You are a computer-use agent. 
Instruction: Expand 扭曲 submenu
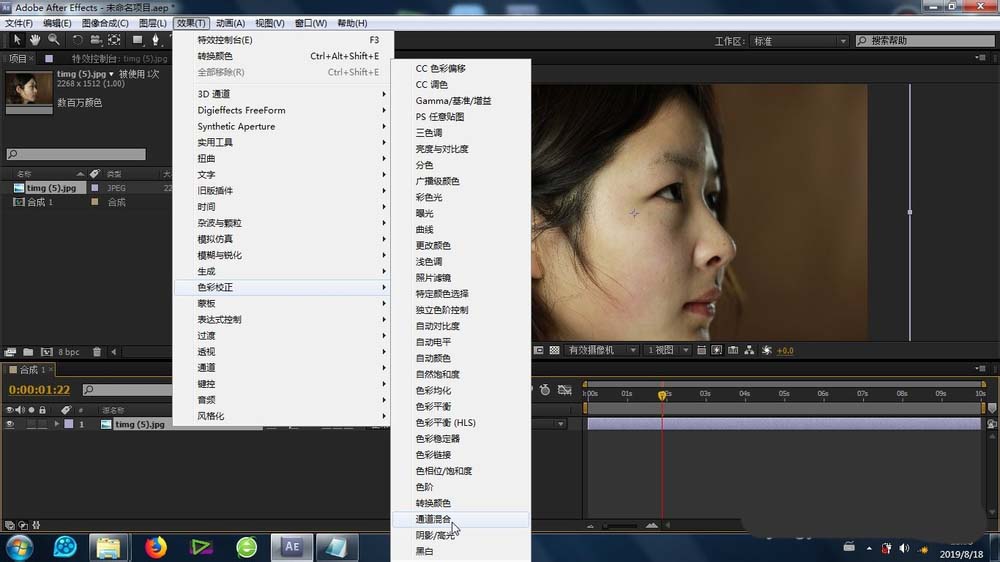tap(284, 158)
